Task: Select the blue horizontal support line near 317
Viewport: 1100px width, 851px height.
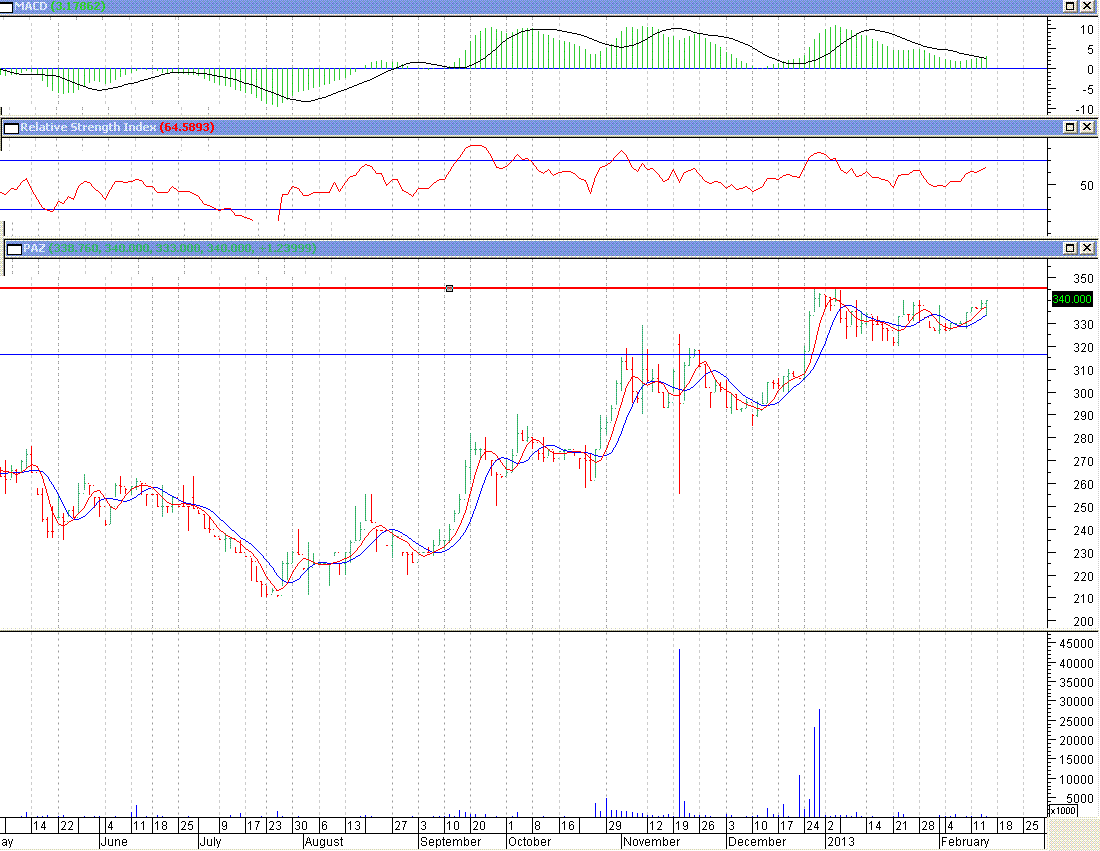Action: point(523,354)
